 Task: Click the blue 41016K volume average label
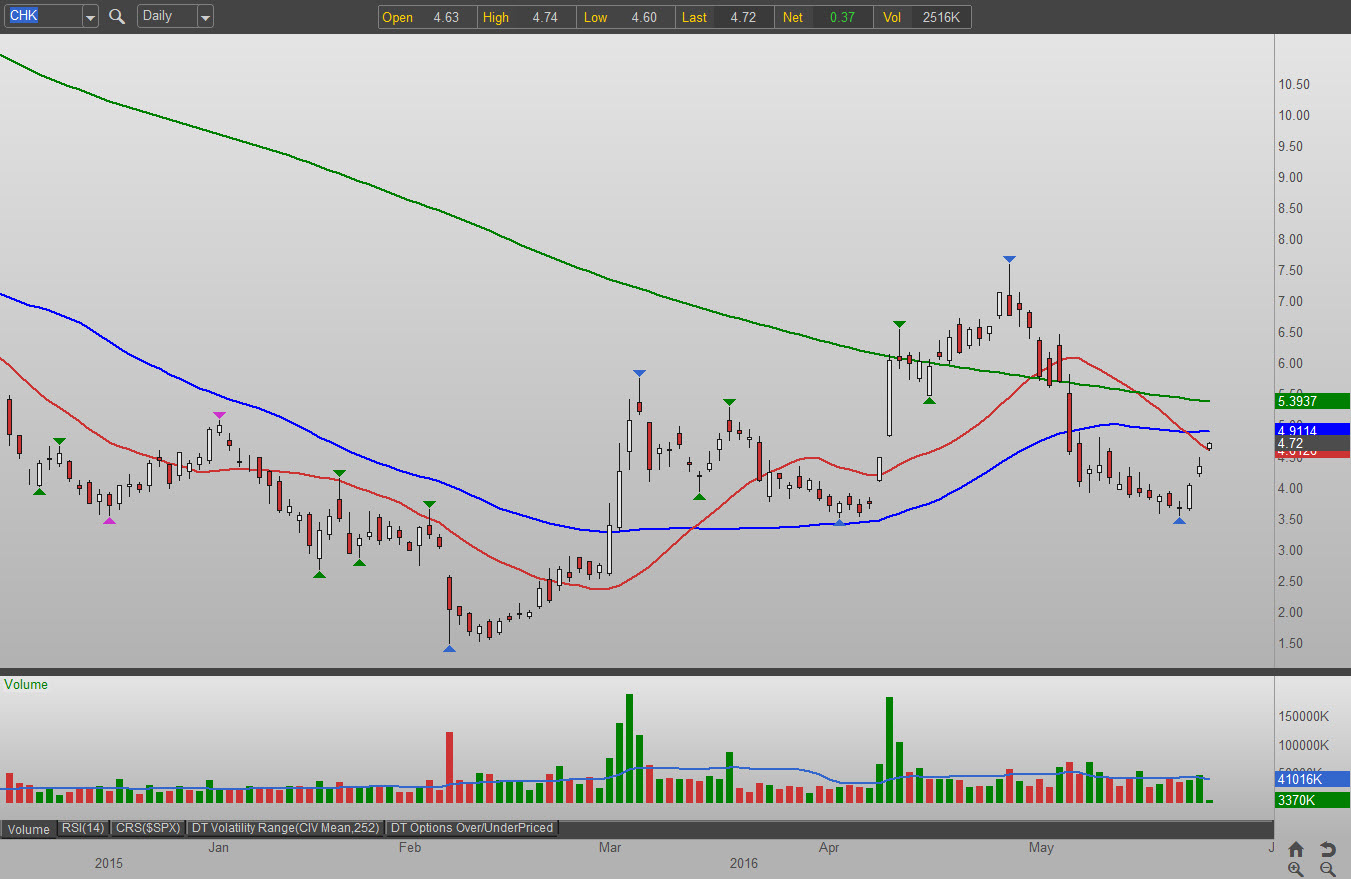[1311, 779]
